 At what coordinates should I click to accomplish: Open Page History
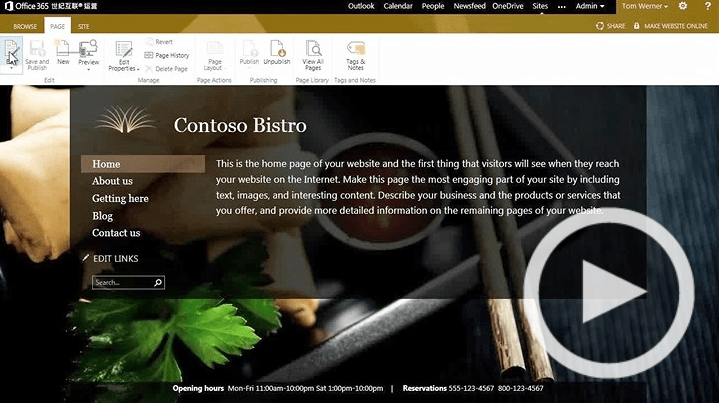(167, 55)
